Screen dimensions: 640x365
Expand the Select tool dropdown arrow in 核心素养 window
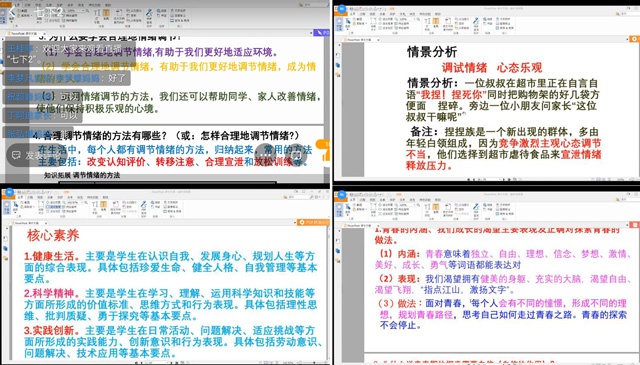click(16, 213)
